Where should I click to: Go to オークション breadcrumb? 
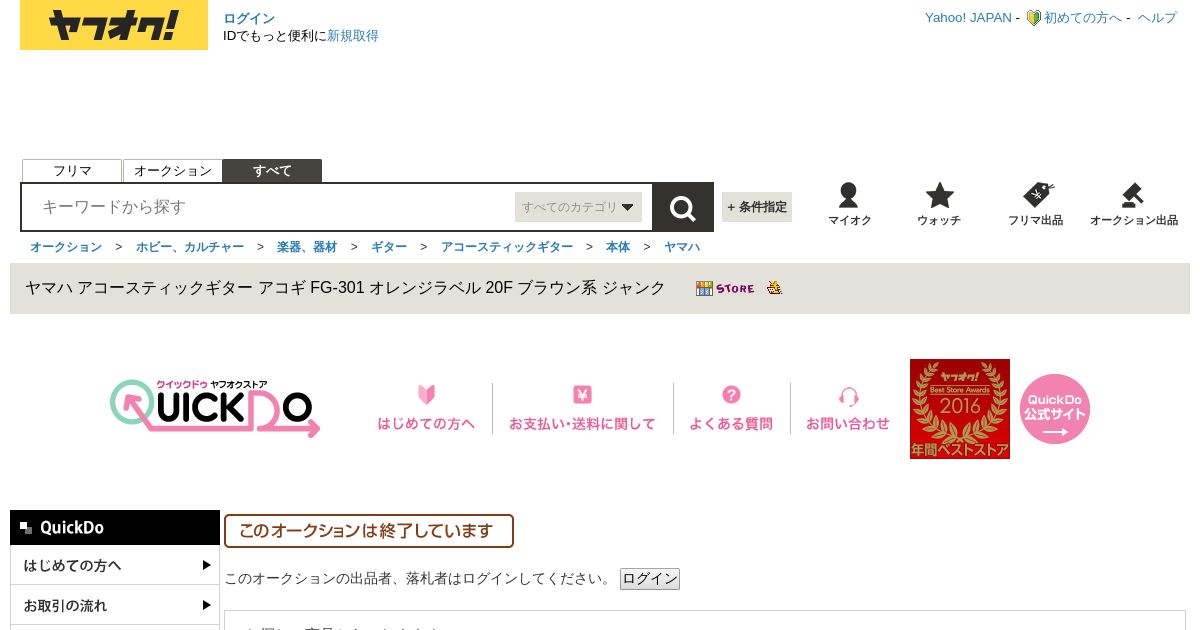[x=66, y=247]
